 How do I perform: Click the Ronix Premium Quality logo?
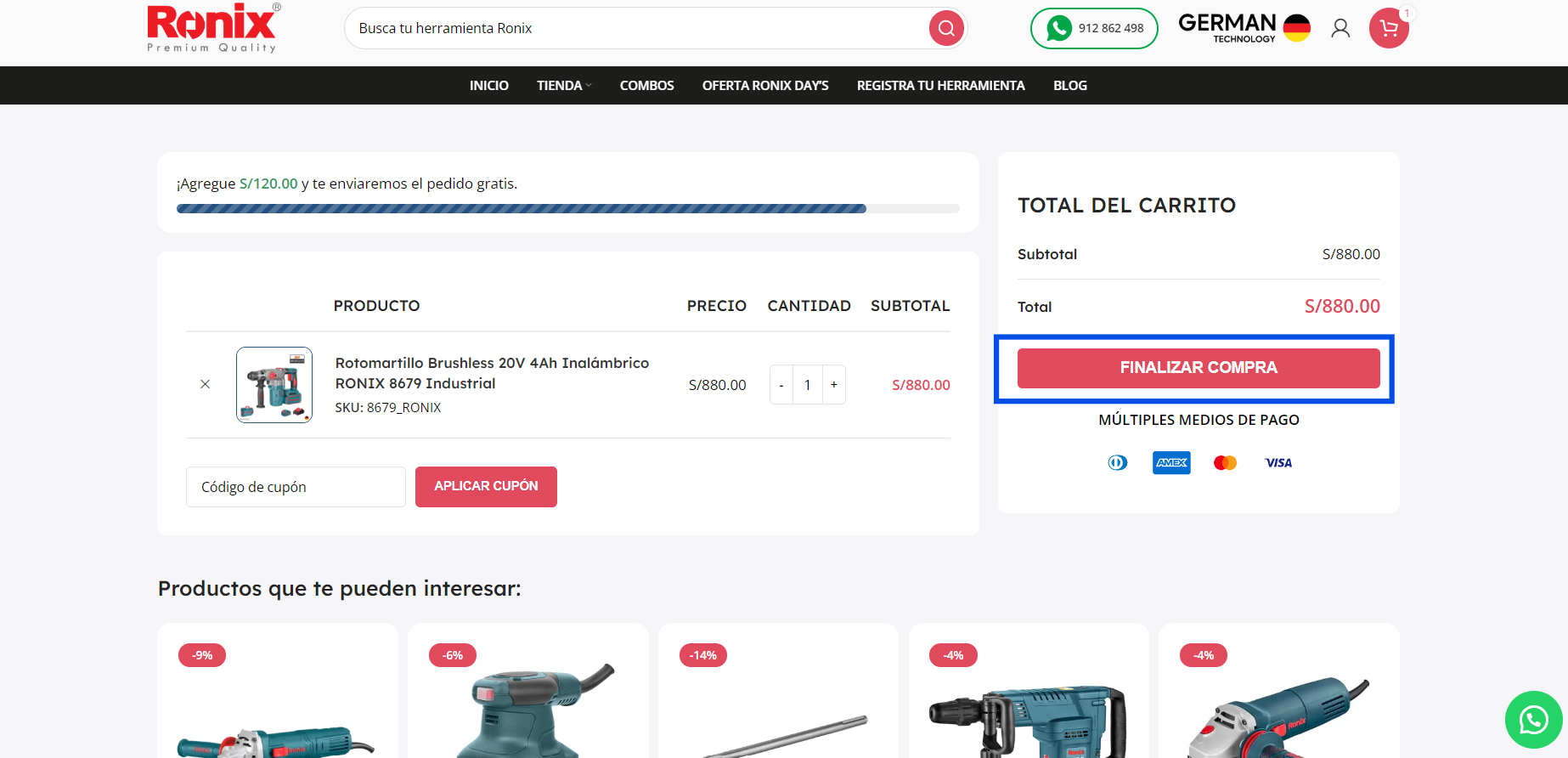pyautogui.click(x=213, y=28)
